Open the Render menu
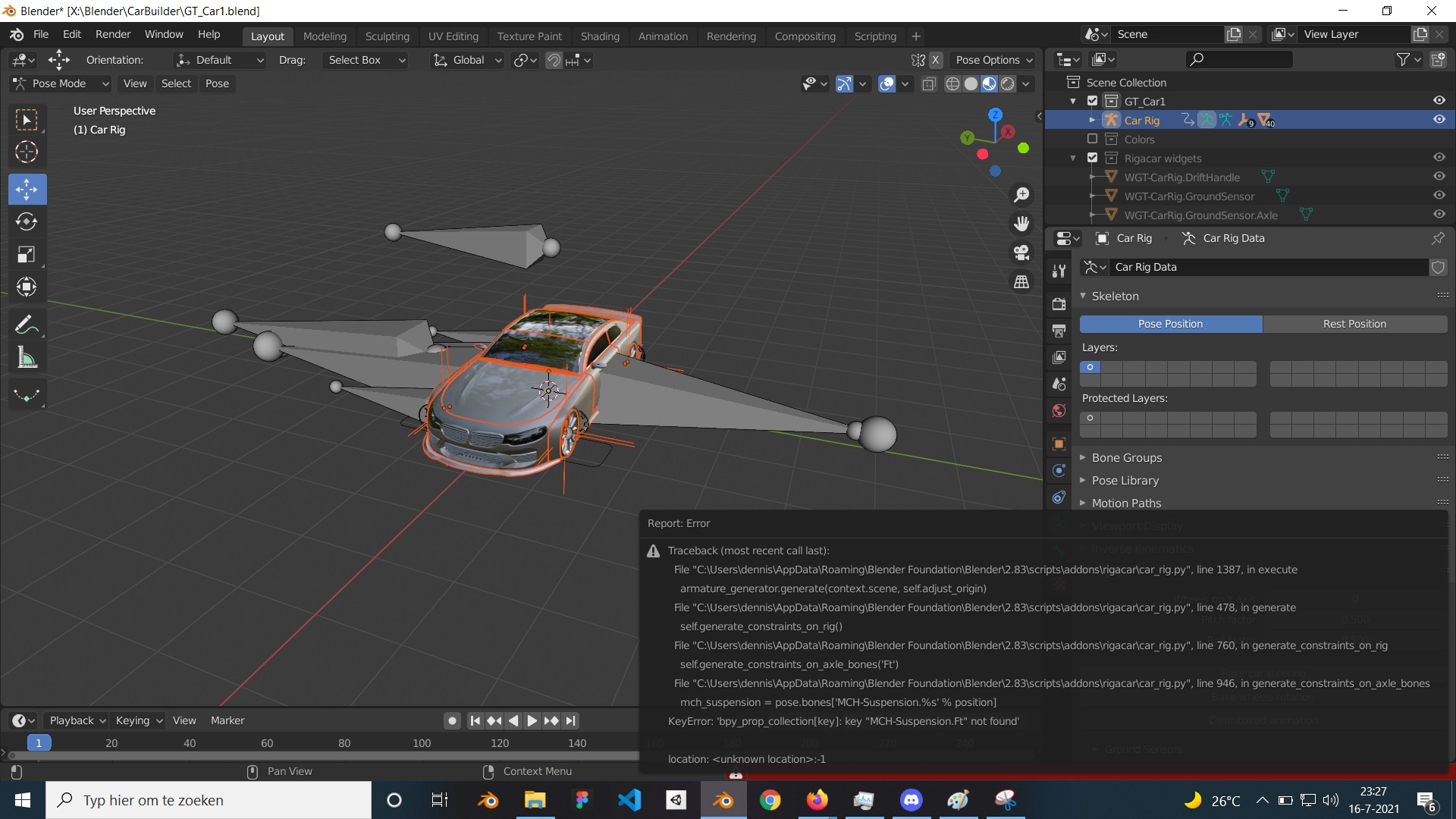 (112, 34)
